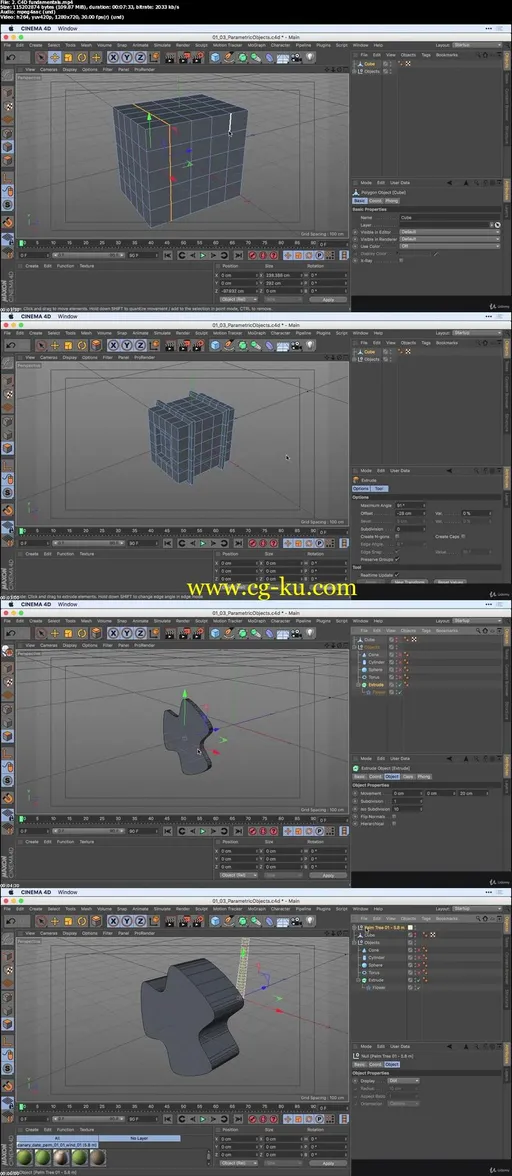The width and height of the screenshot is (512, 1176).
Task: Switch to Polygons mode in Extrude tool options frame
Action: coord(7,448)
